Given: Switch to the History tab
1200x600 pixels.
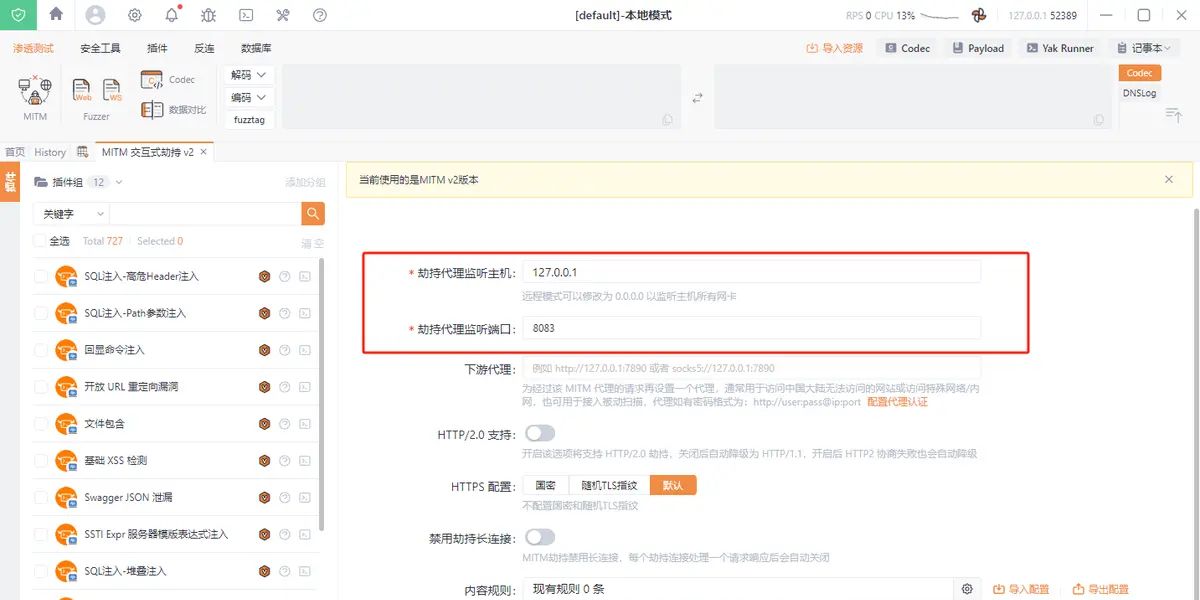Looking at the screenshot, I should [x=50, y=152].
